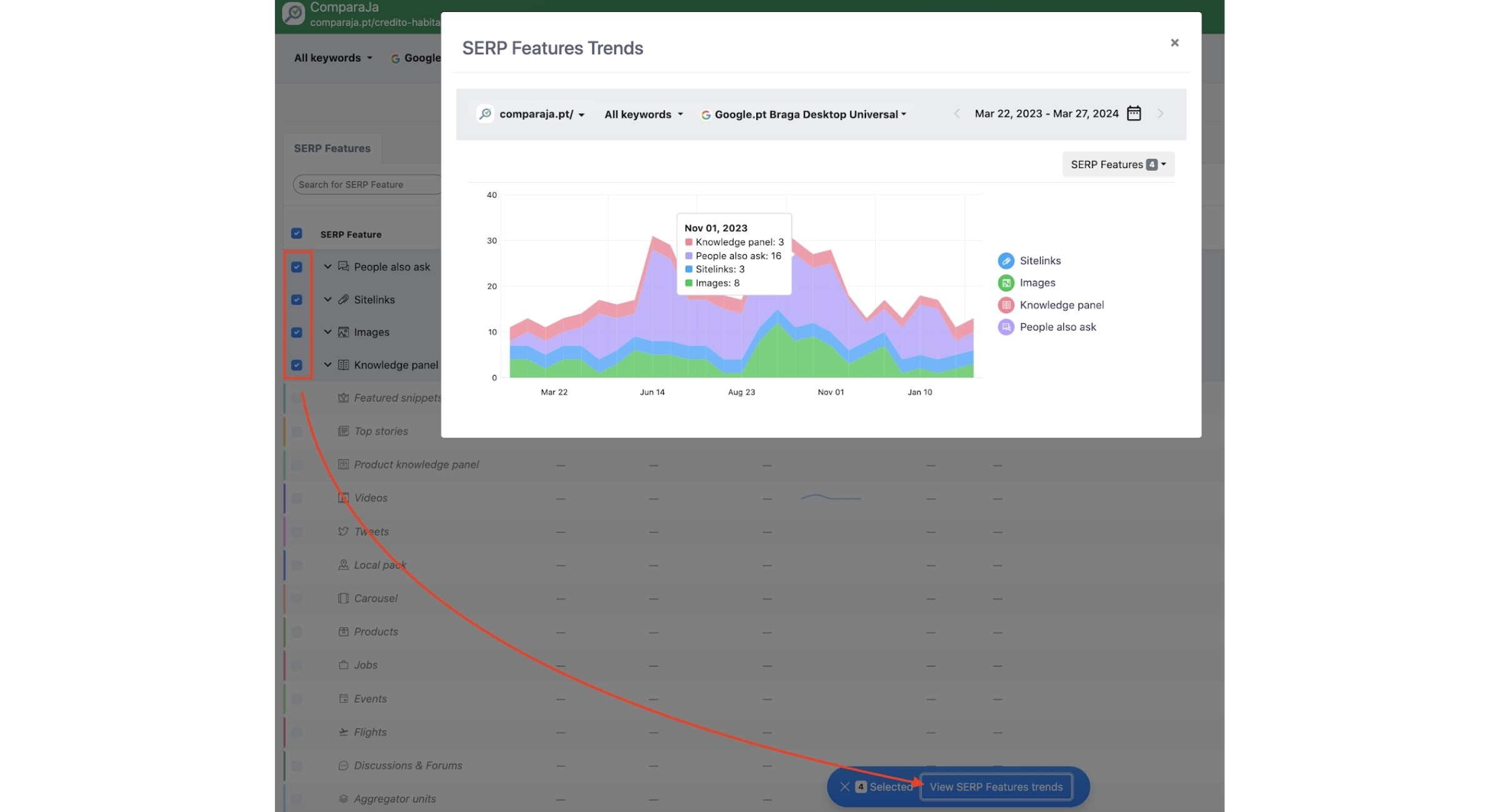This screenshot has height=812, width=1500.
Task: Click the Knowledge panel legend label
Action: [1062, 305]
